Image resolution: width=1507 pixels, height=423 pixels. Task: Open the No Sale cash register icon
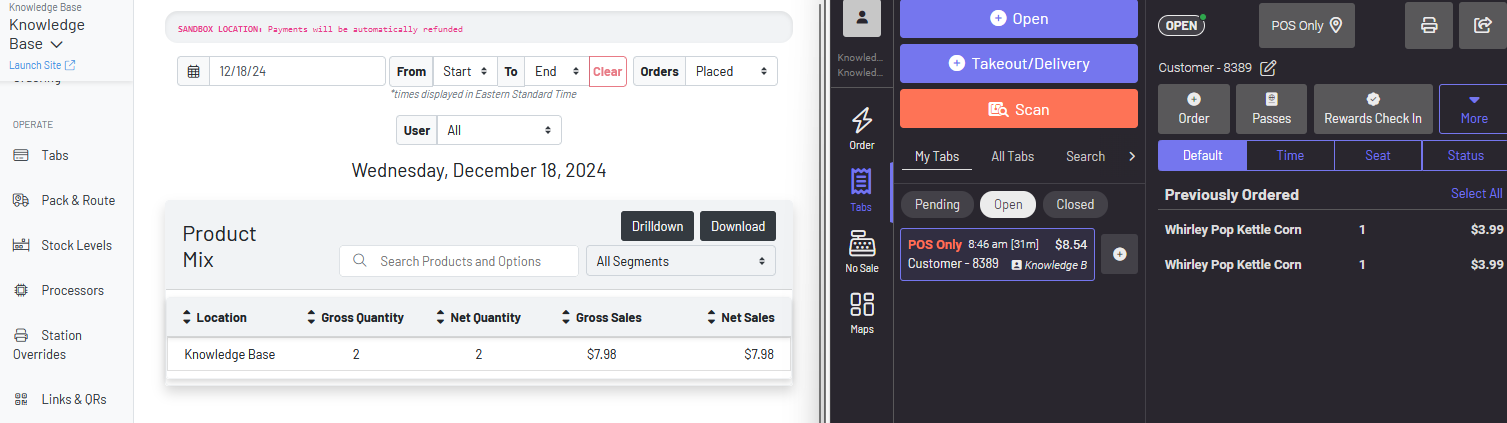861,251
